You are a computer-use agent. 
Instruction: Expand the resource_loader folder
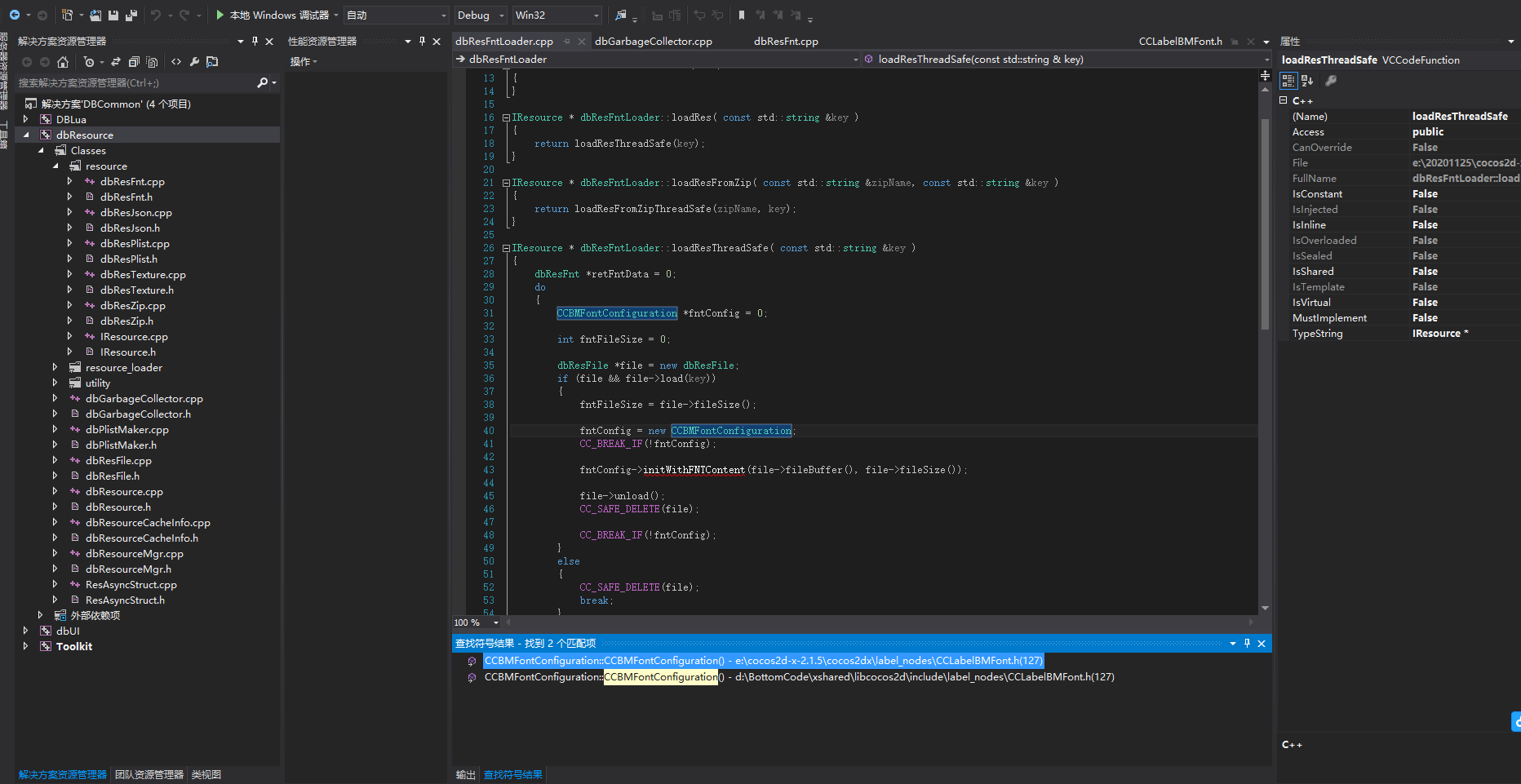click(x=55, y=367)
